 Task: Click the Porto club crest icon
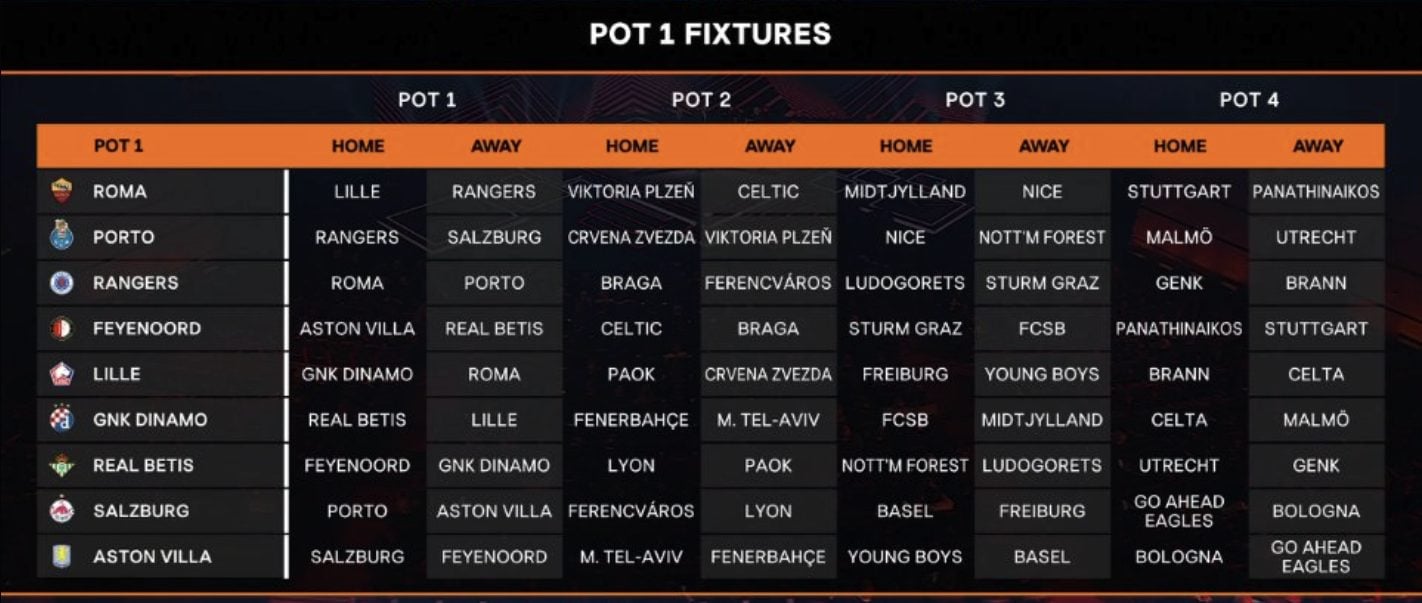(62, 237)
